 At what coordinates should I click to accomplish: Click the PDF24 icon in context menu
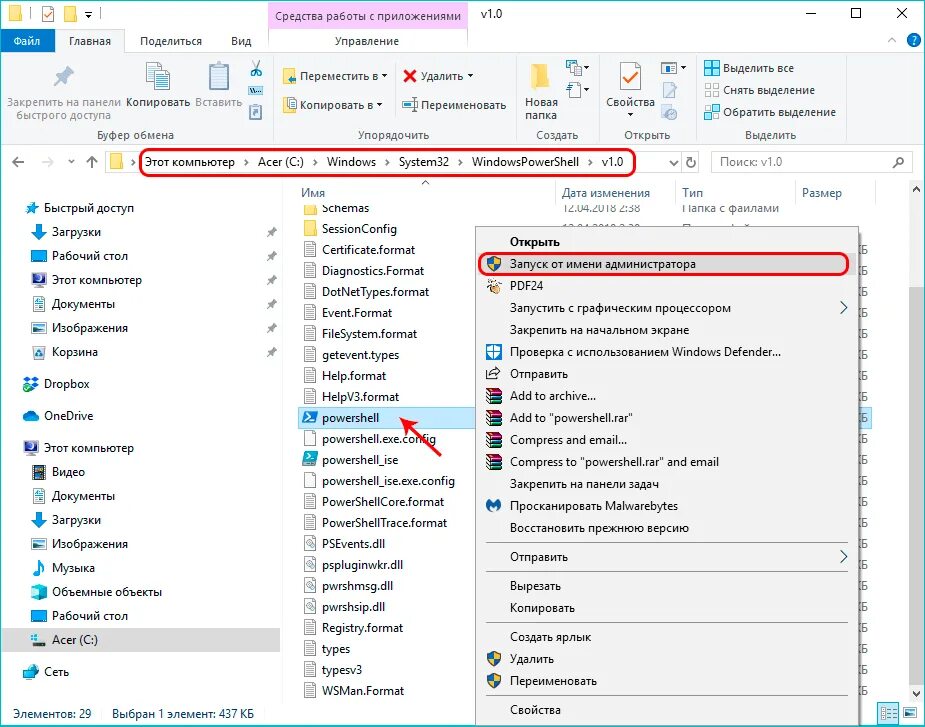click(x=494, y=286)
